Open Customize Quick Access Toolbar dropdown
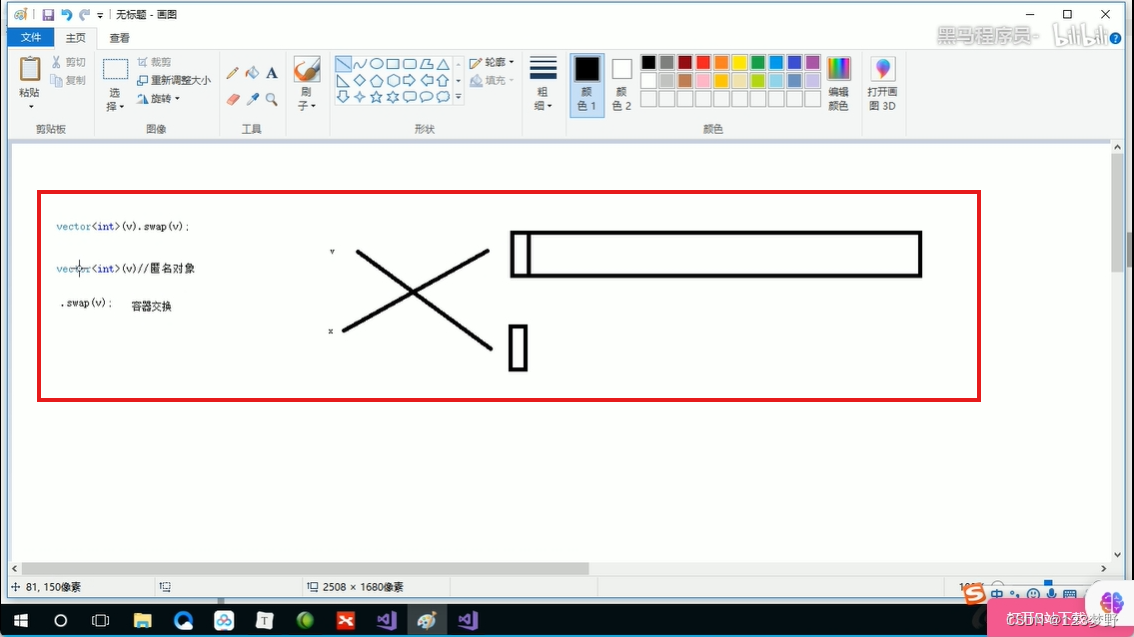1134x637 pixels. [100, 15]
